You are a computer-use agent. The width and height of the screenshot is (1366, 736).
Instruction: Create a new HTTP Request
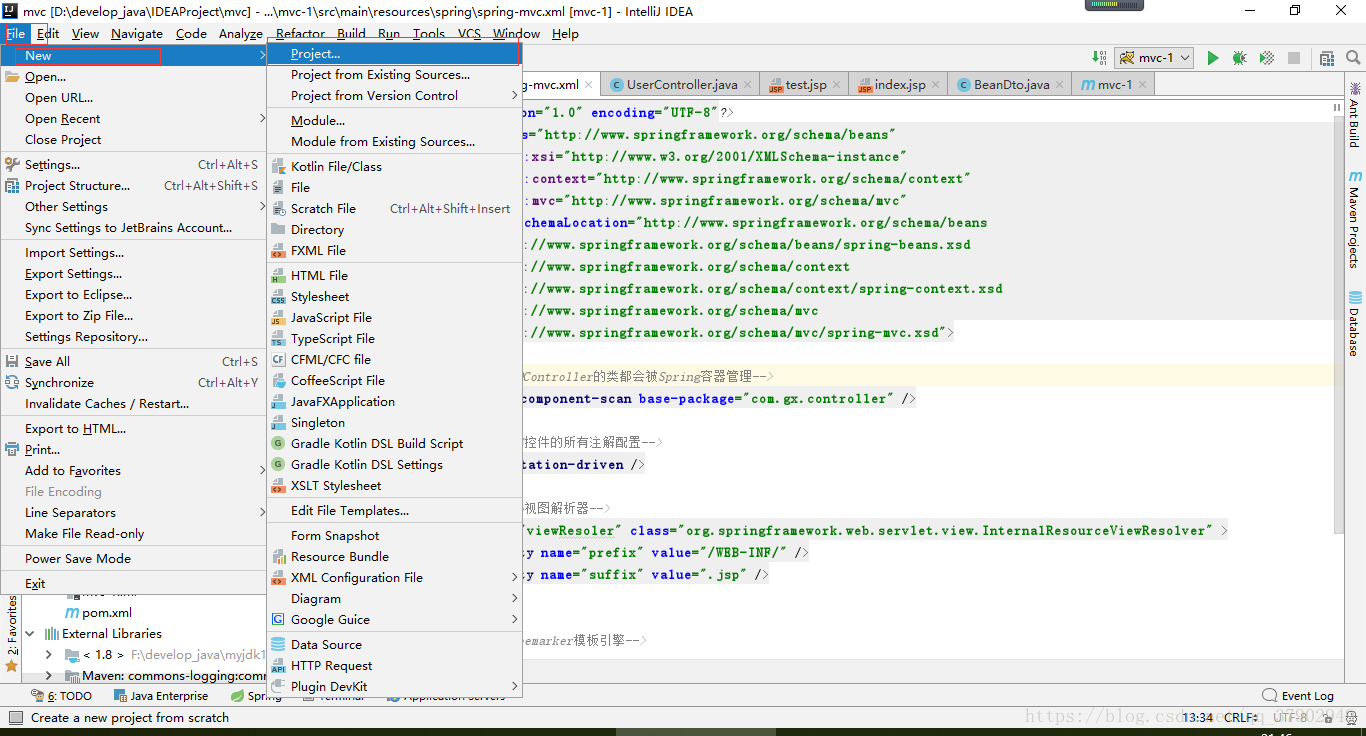tap(394, 665)
